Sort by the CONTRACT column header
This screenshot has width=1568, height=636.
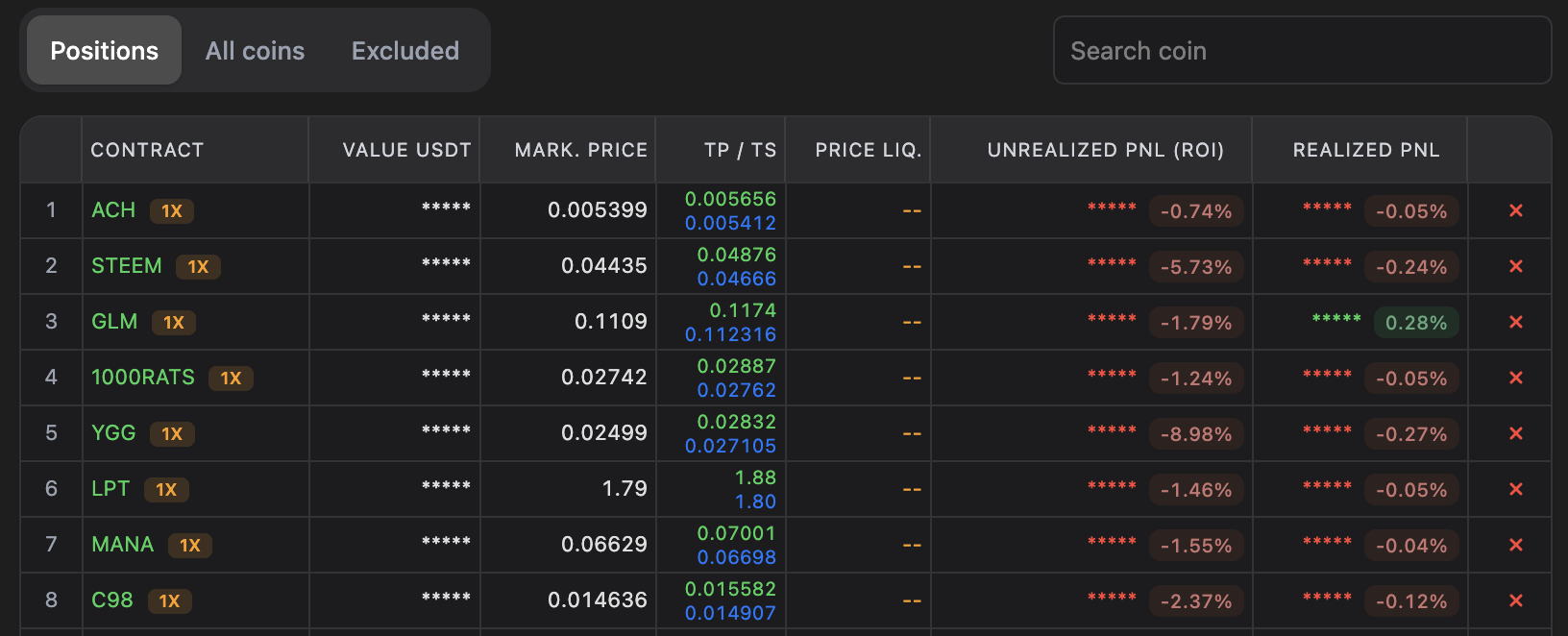click(x=147, y=150)
